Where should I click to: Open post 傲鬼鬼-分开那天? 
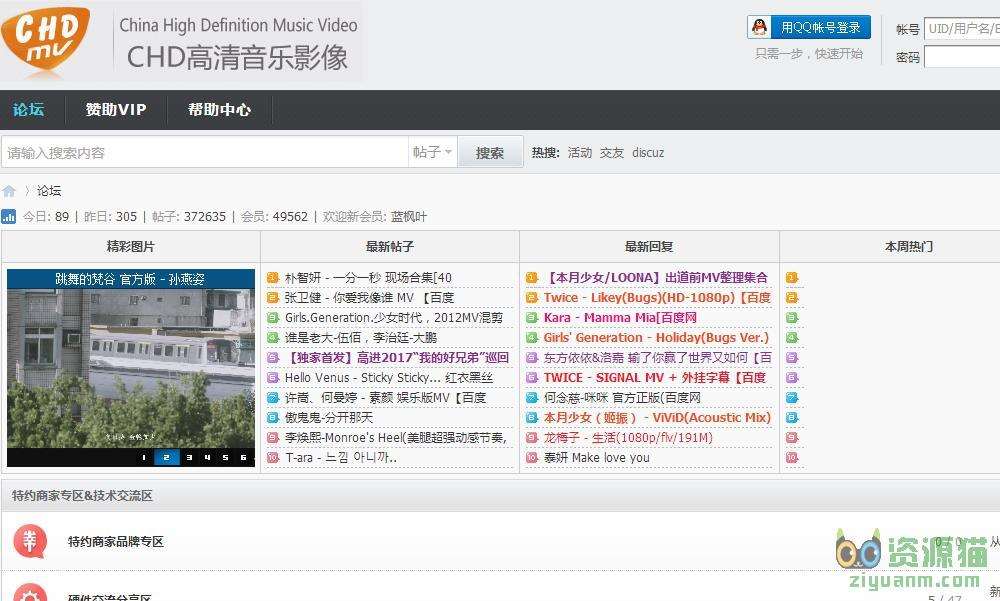[x=328, y=417]
